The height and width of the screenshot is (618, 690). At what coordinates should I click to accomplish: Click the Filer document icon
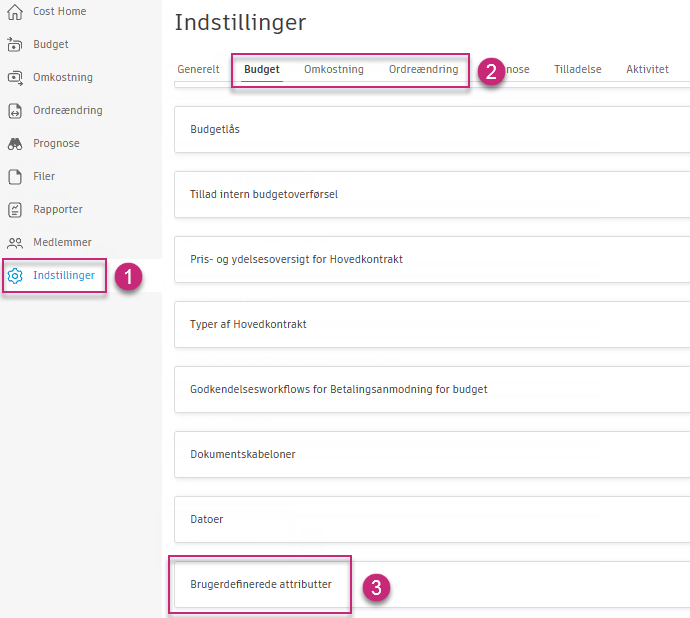click(15, 177)
